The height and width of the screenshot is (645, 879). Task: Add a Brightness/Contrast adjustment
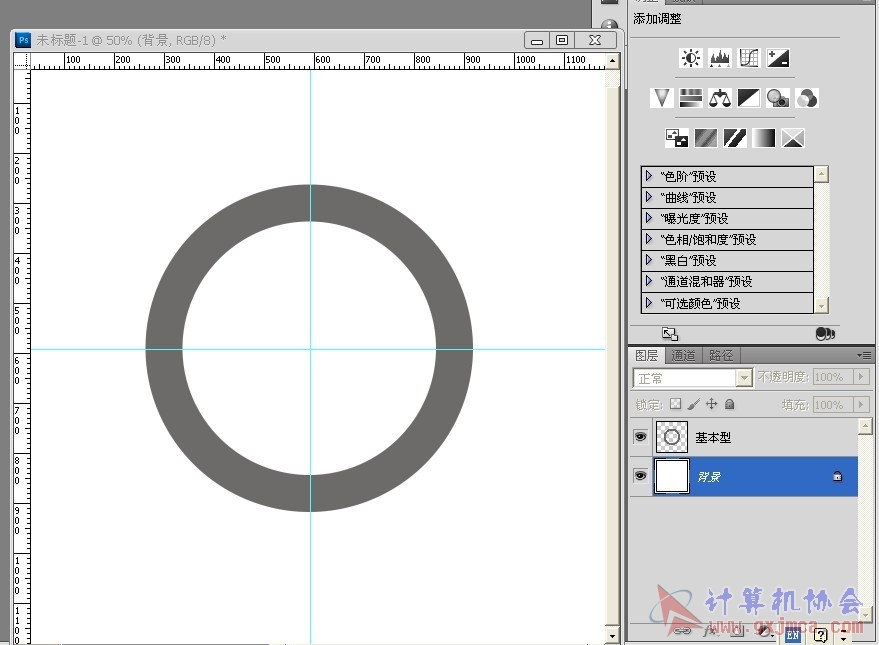pyautogui.click(x=691, y=58)
